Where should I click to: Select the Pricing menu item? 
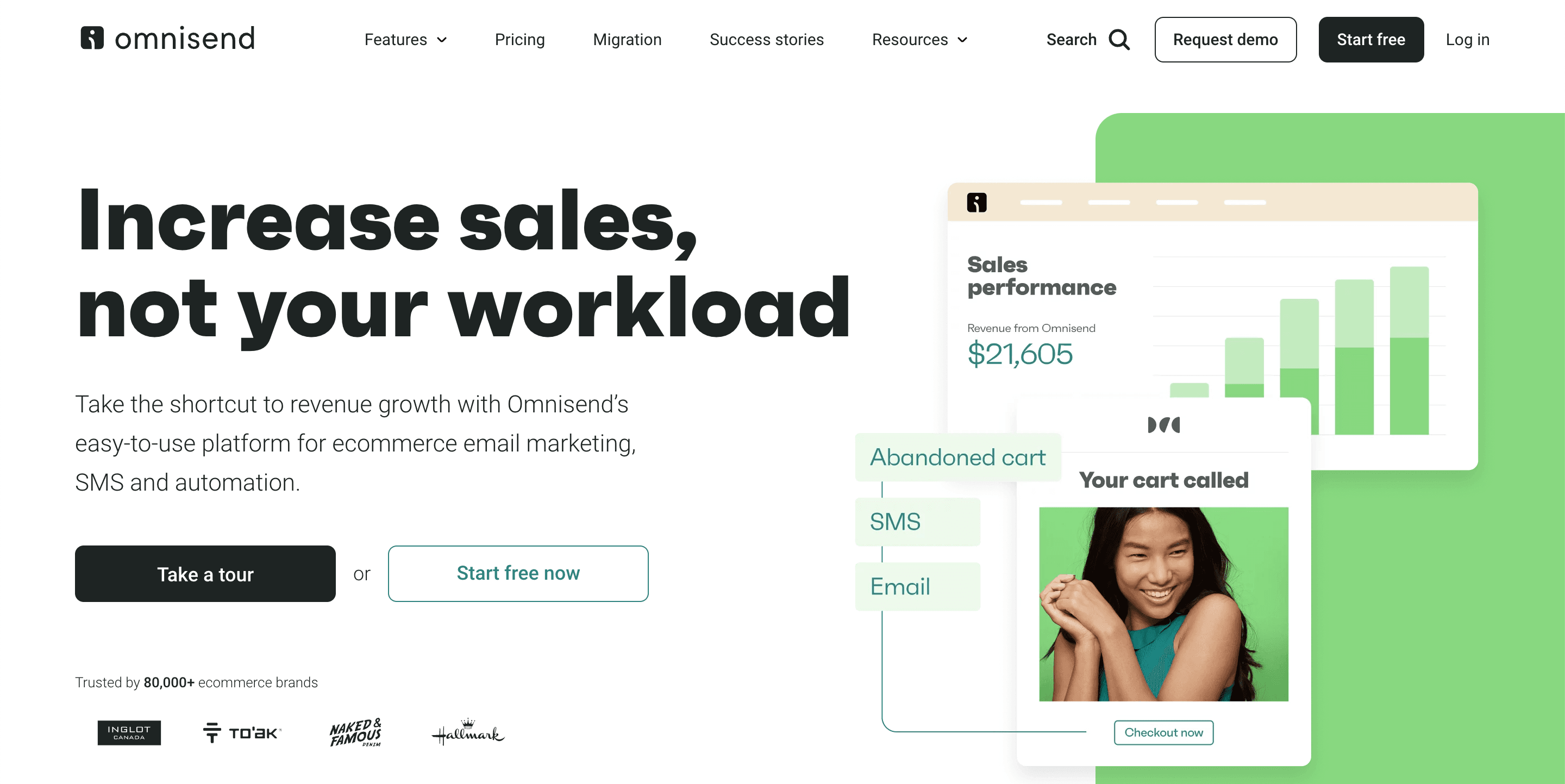click(x=519, y=40)
